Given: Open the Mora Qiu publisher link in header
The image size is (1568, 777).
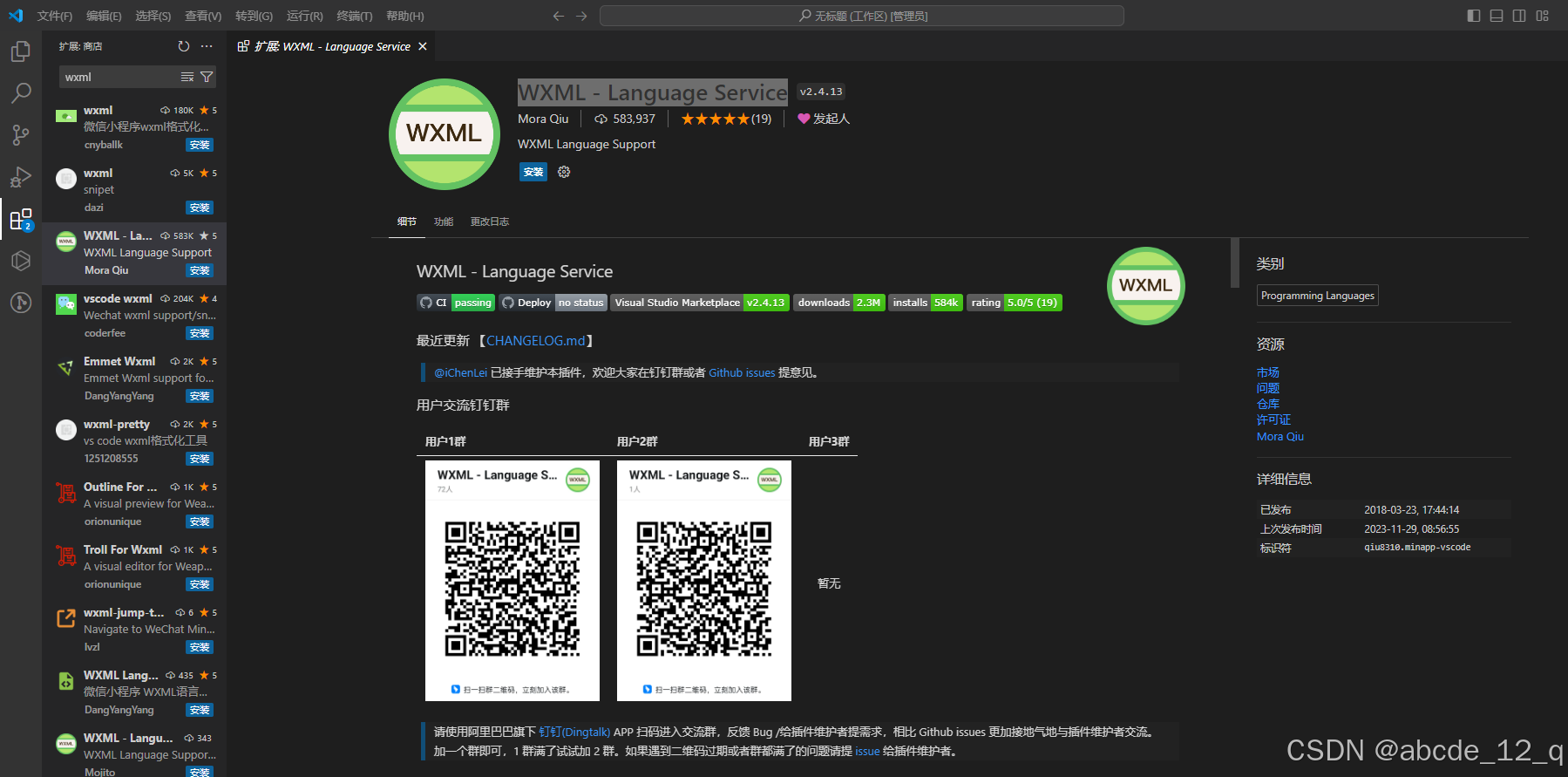Looking at the screenshot, I should coord(543,119).
